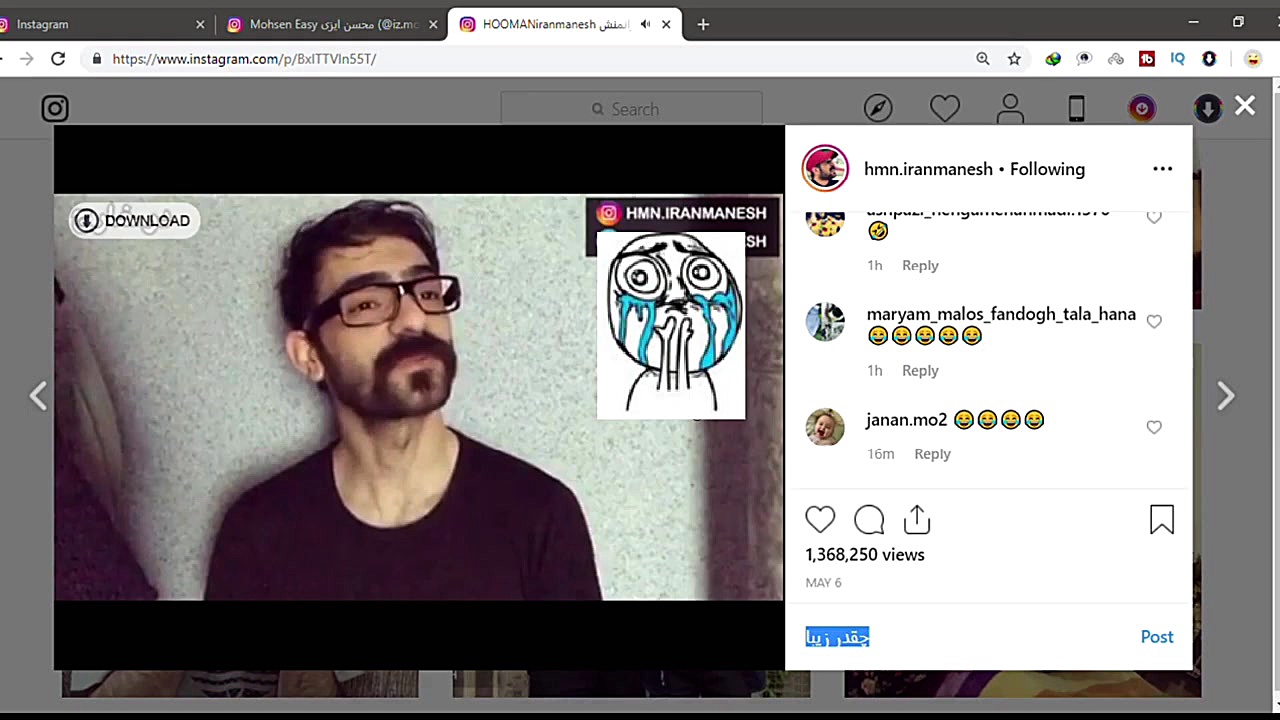Close the first Instagram tab

[200, 24]
